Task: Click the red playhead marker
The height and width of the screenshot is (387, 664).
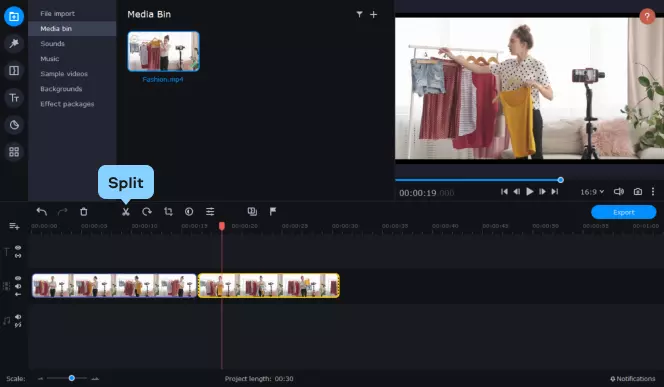Action: (222, 226)
